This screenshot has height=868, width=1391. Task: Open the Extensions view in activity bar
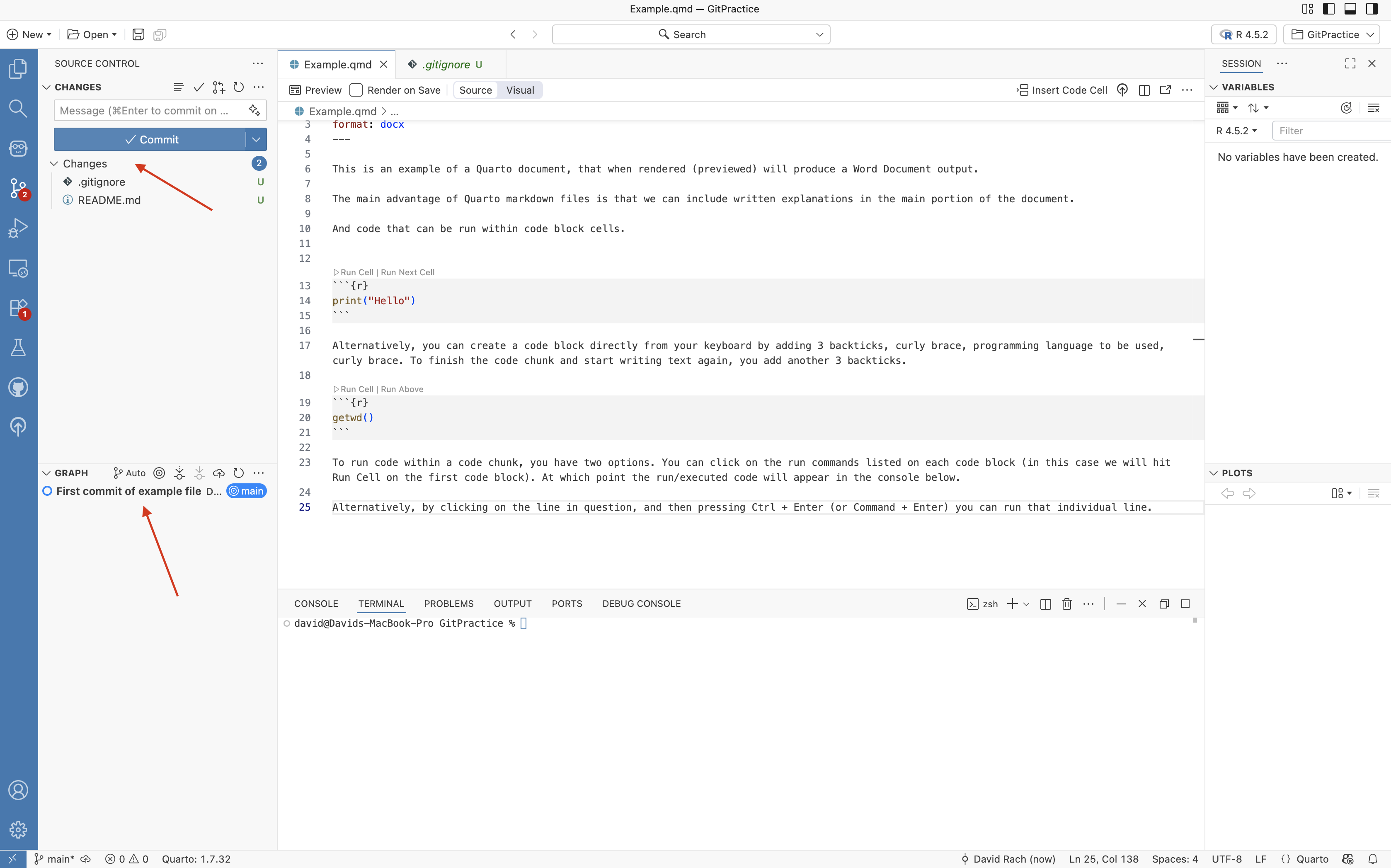pyautogui.click(x=18, y=308)
